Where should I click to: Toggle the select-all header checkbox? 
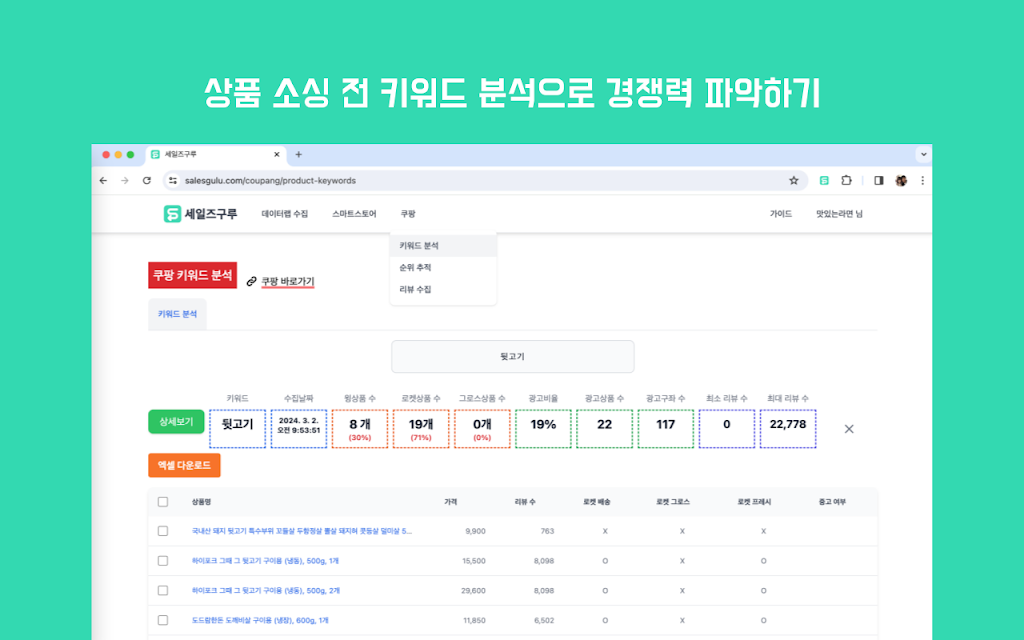point(163,502)
